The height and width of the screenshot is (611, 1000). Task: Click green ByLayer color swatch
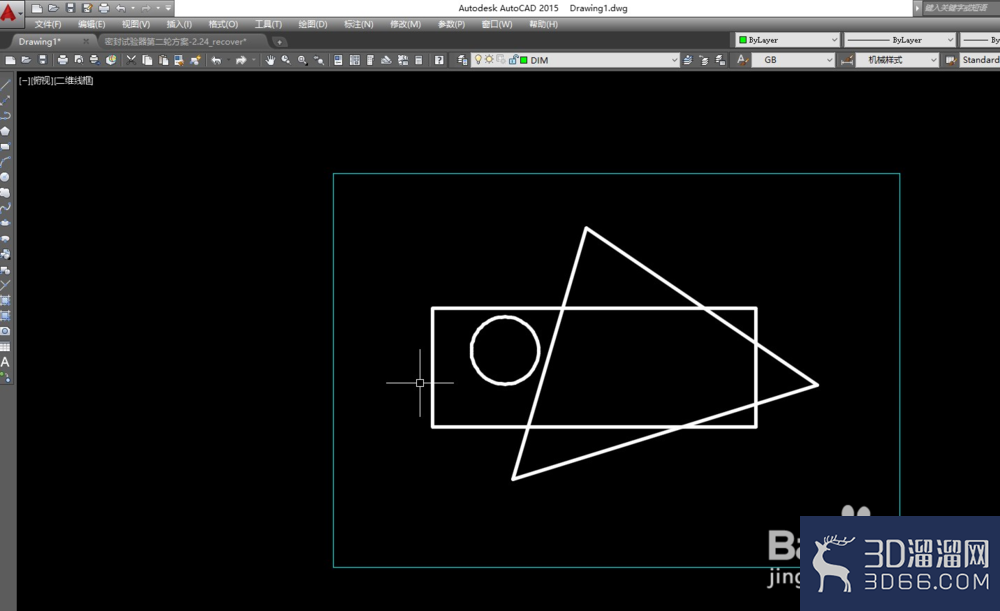tap(742, 40)
